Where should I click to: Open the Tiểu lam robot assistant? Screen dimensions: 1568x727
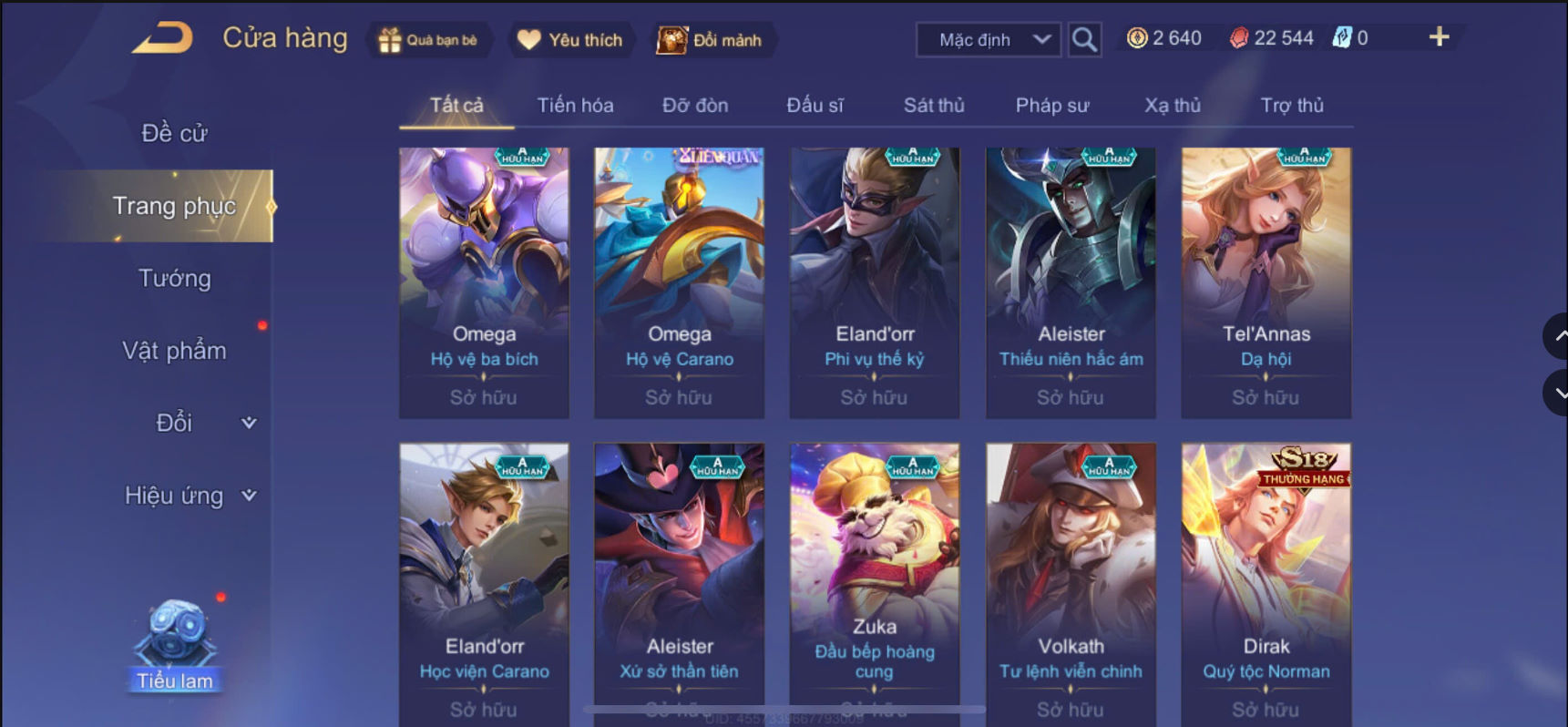click(174, 644)
